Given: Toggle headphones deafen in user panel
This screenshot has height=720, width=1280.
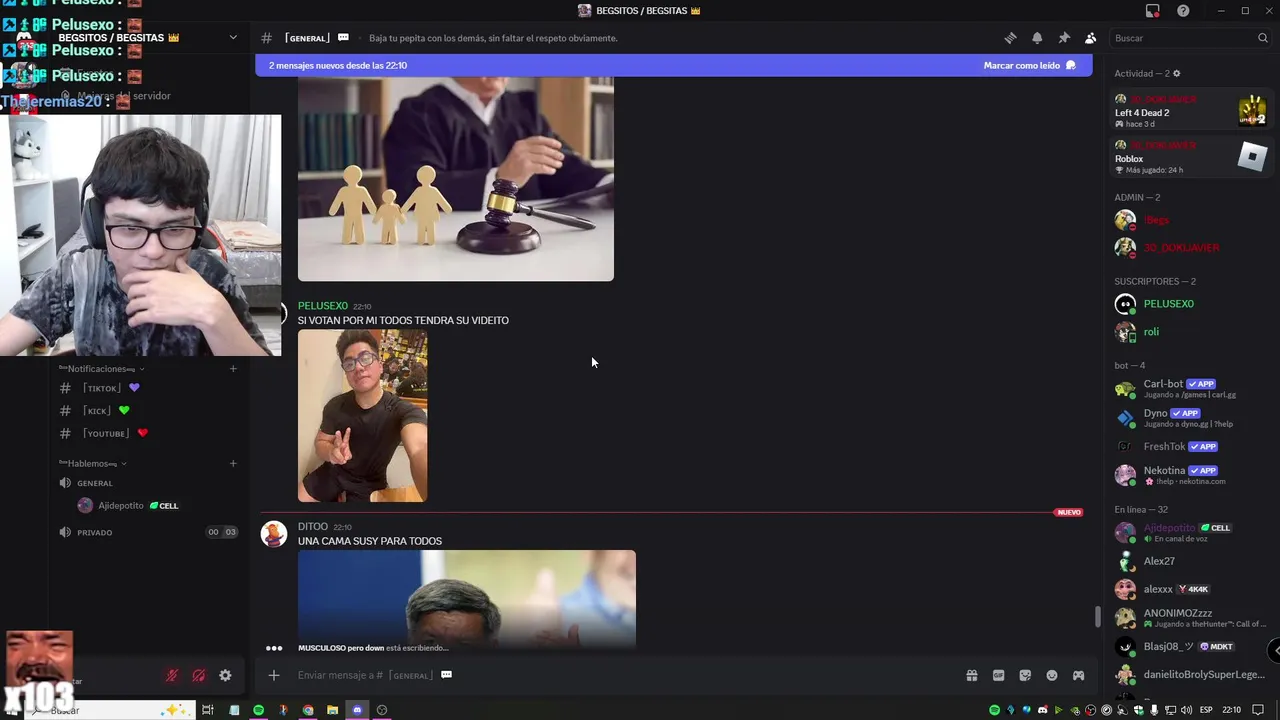Looking at the screenshot, I should coord(198,675).
